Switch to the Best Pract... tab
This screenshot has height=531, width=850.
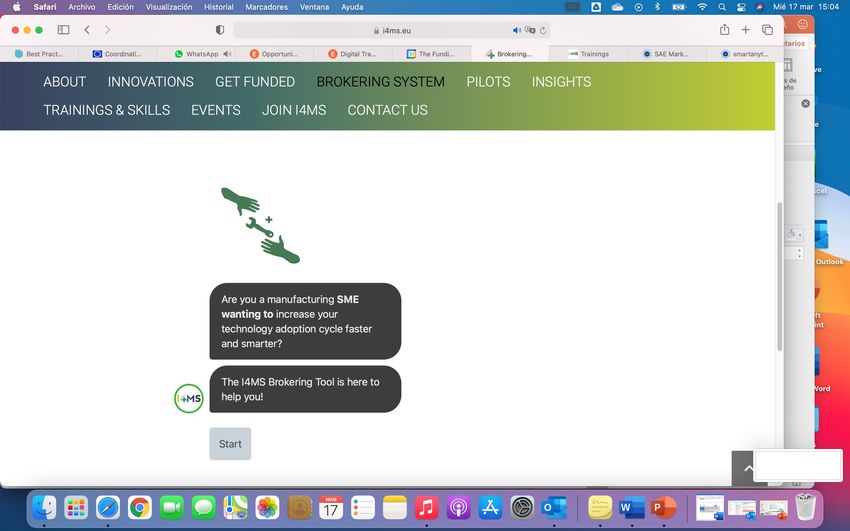[38, 54]
